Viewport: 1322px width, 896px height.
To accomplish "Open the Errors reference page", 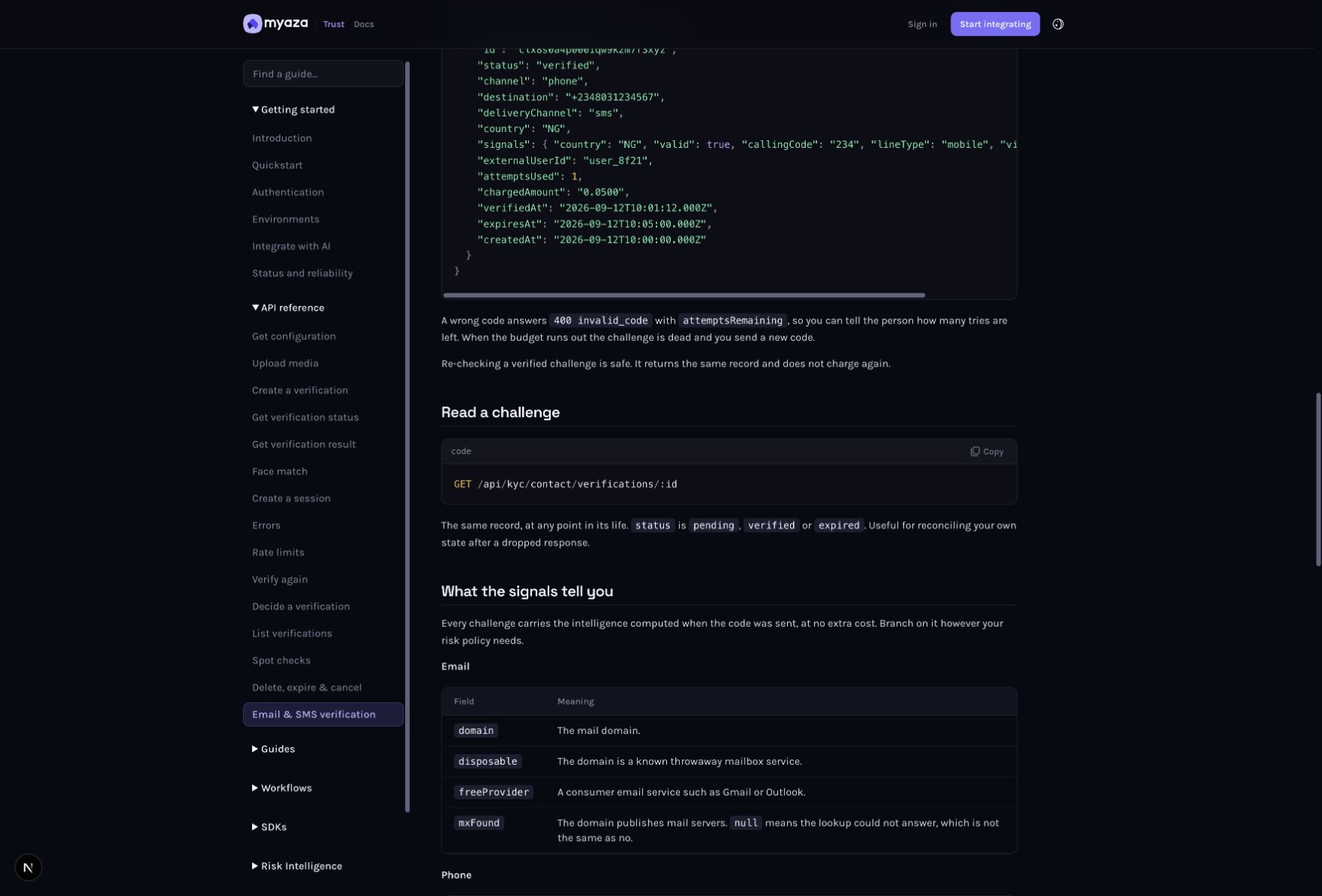I will click(266, 526).
